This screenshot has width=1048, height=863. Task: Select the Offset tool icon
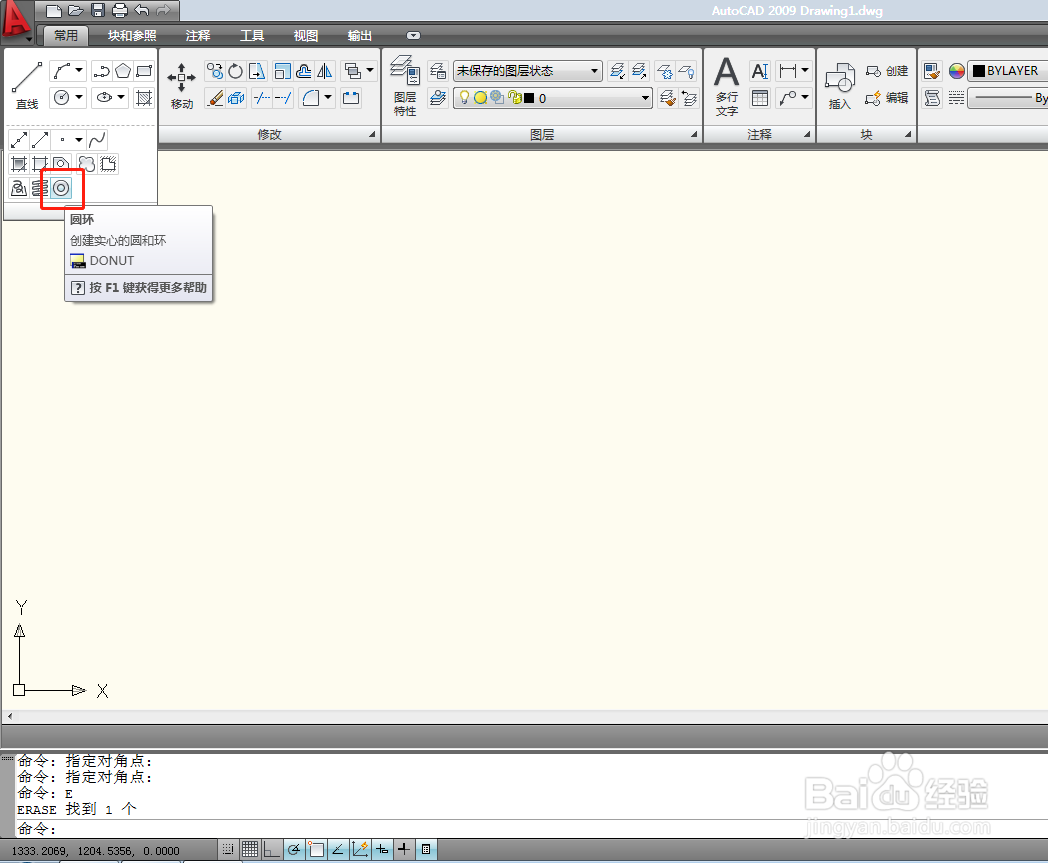303,70
